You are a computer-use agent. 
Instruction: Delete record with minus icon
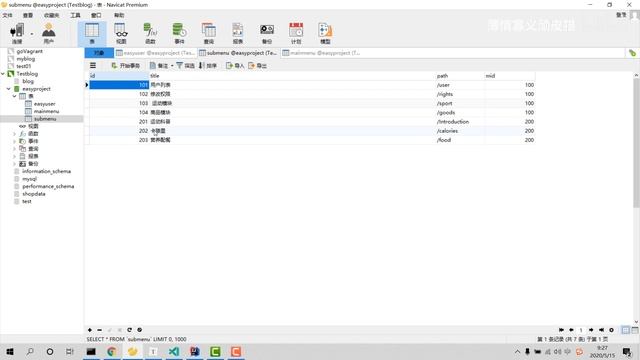(100, 330)
